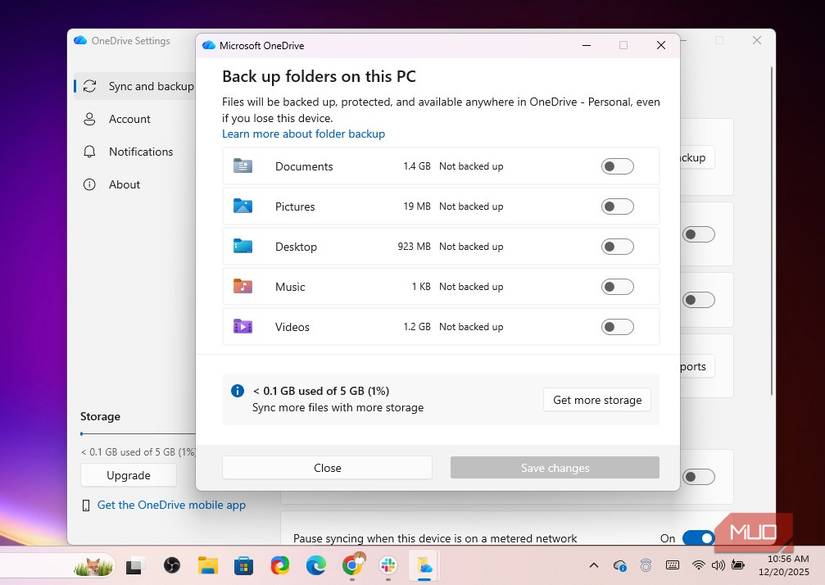
Task: Click the taskbar clock showing 10:56 AM
Action: [x=786, y=566]
